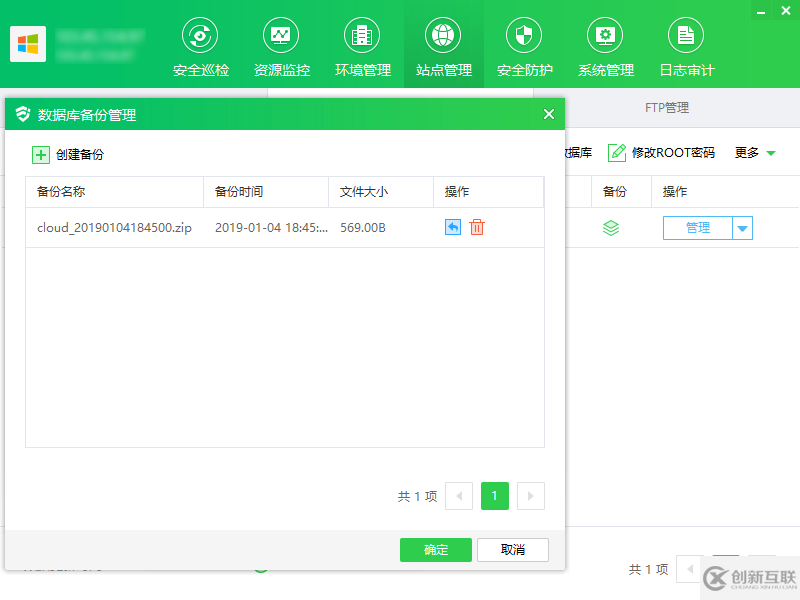
Task: Click the backup time 2019-01-04 18:45 cell
Action: (271, 228)
